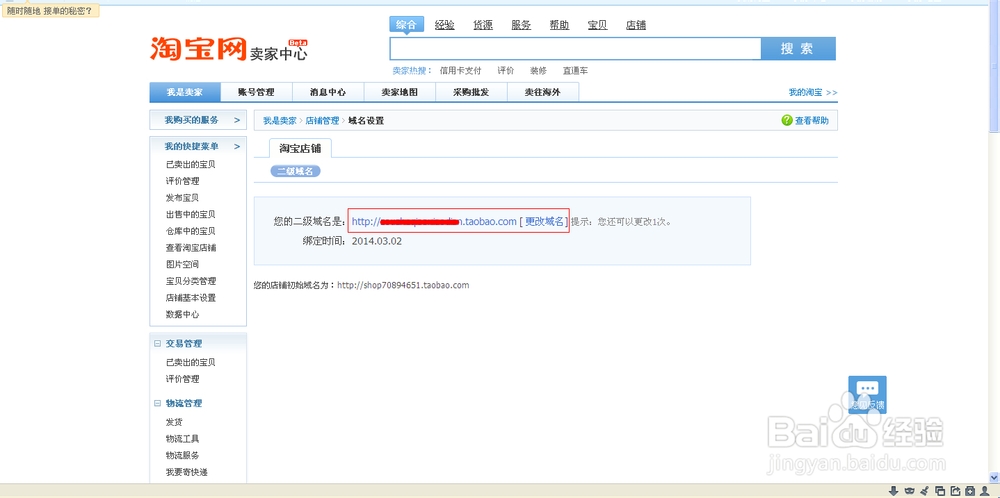Open the 我是卖家 navigation tab

[x=185, y=92]
